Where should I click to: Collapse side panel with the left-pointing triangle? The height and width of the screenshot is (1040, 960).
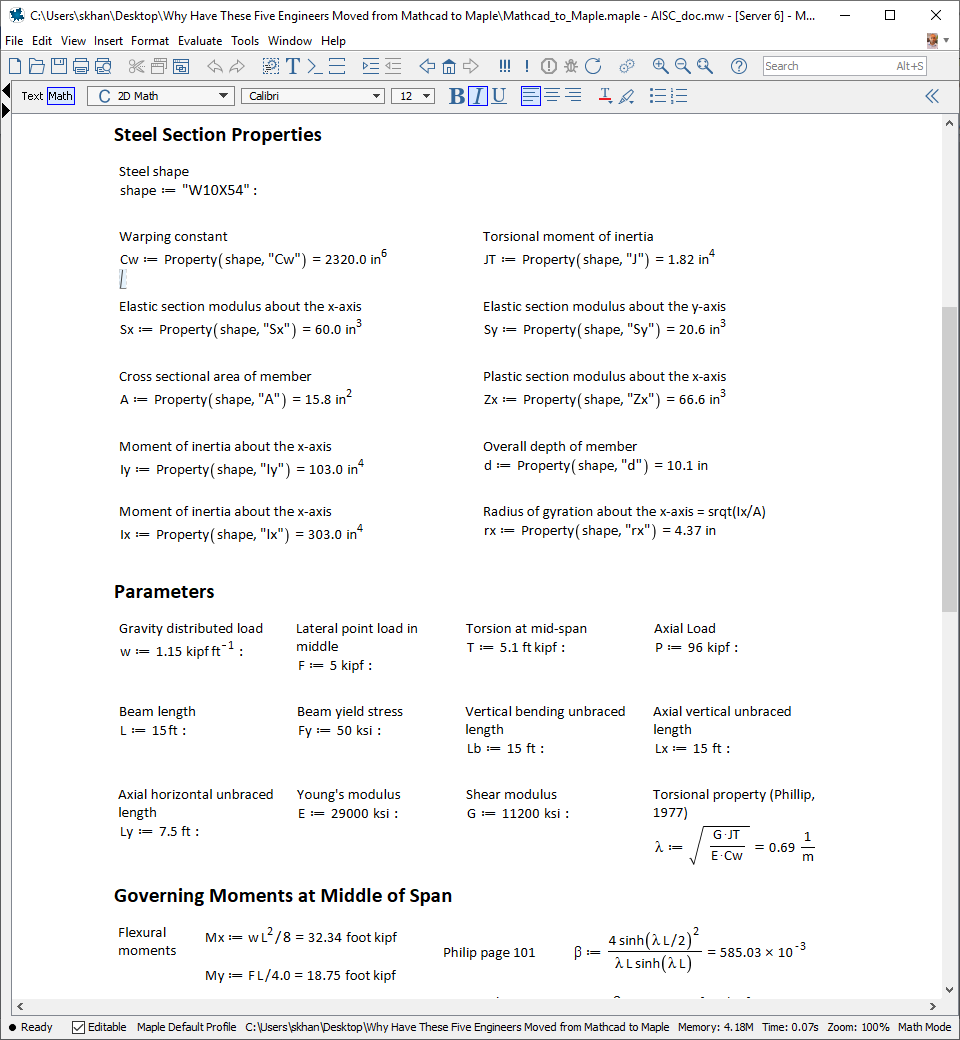coord(6,90)
